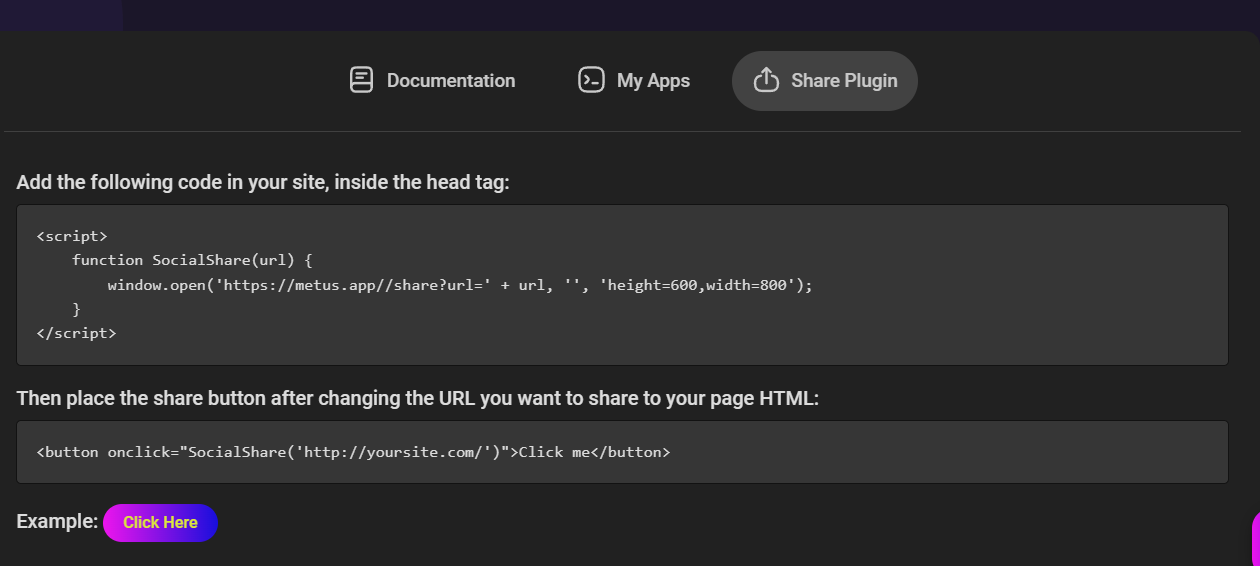
Task: Click the Share Plugin upload icon
Action: [x=766, y=80]
